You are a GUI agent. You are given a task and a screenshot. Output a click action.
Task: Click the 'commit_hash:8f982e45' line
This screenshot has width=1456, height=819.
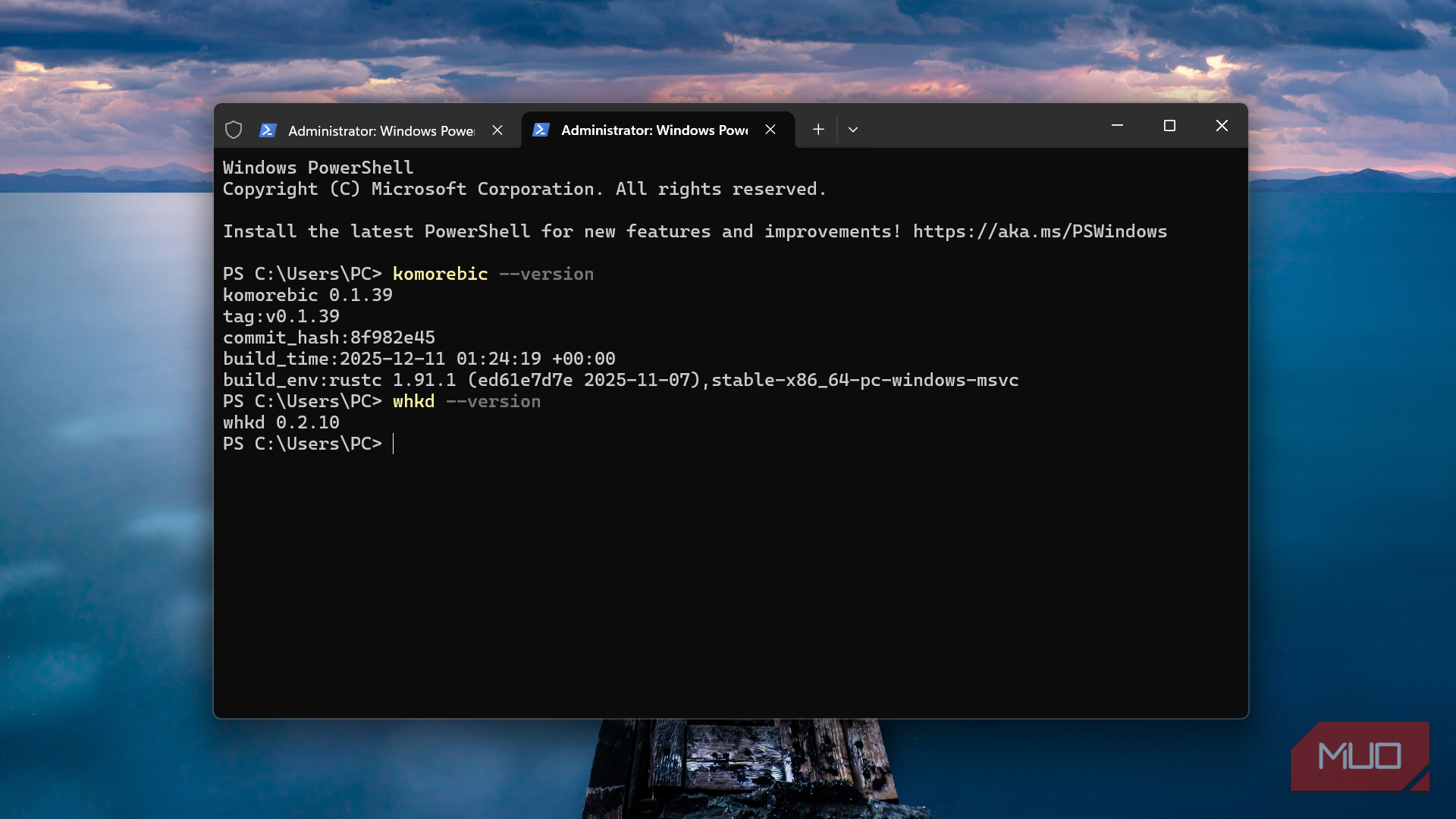coord(329,337)
